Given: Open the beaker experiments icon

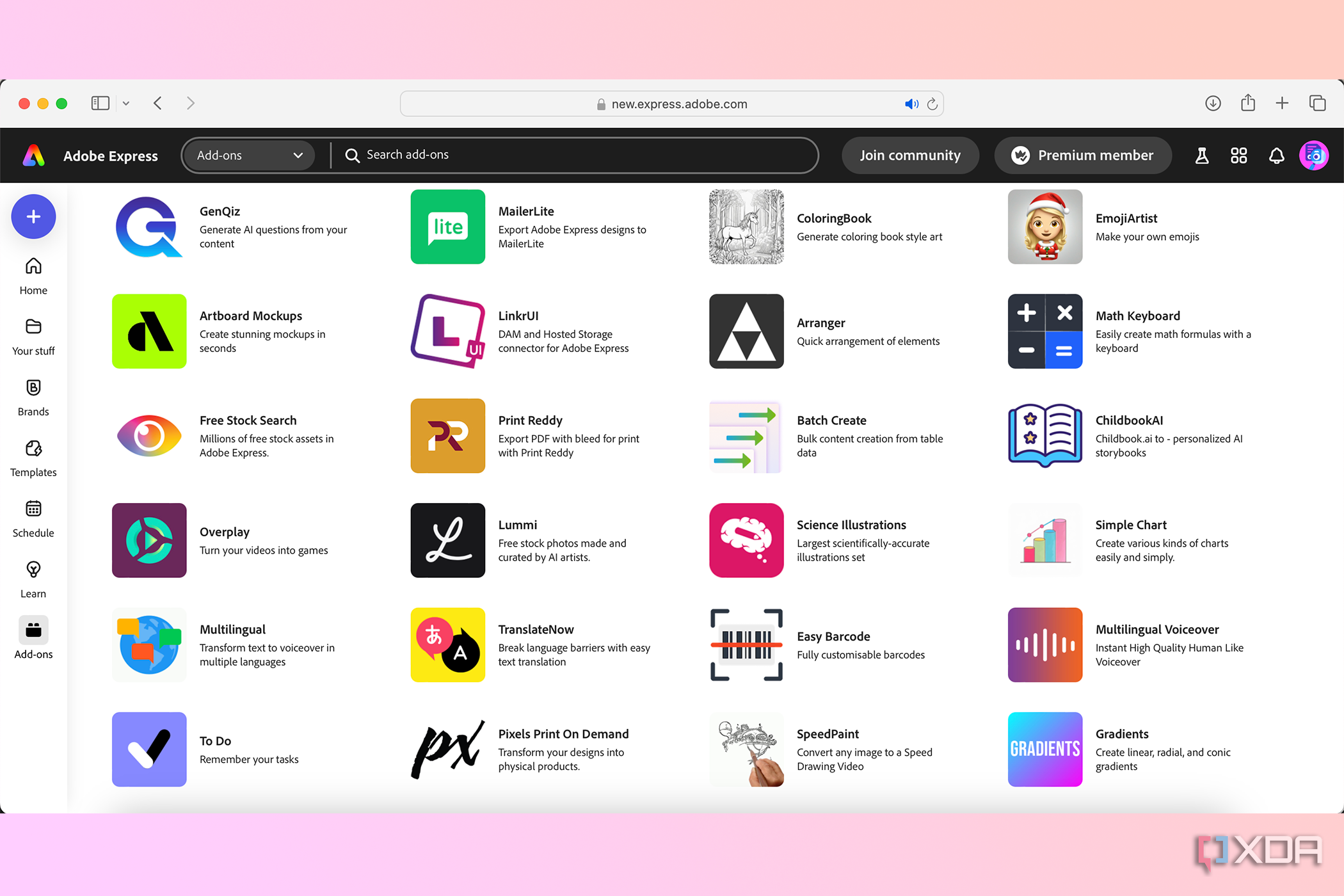Looking at the screenshot, I should [x=1202, y=156].
